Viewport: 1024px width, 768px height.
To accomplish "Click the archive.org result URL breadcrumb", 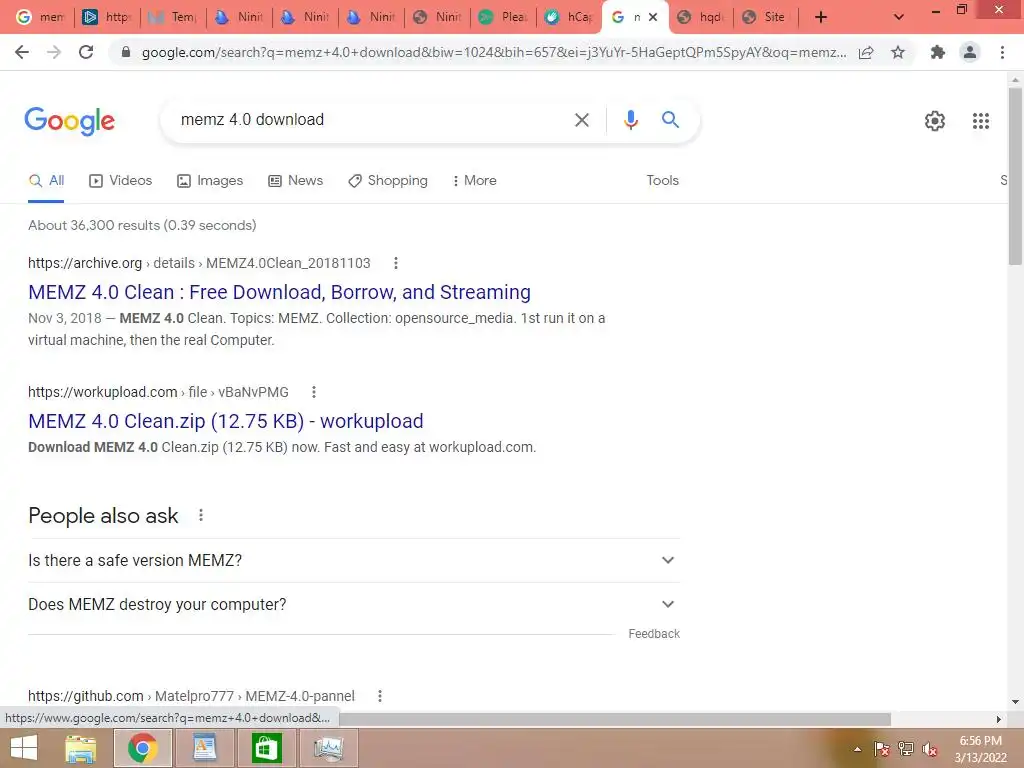I will [x=199, y=263].
